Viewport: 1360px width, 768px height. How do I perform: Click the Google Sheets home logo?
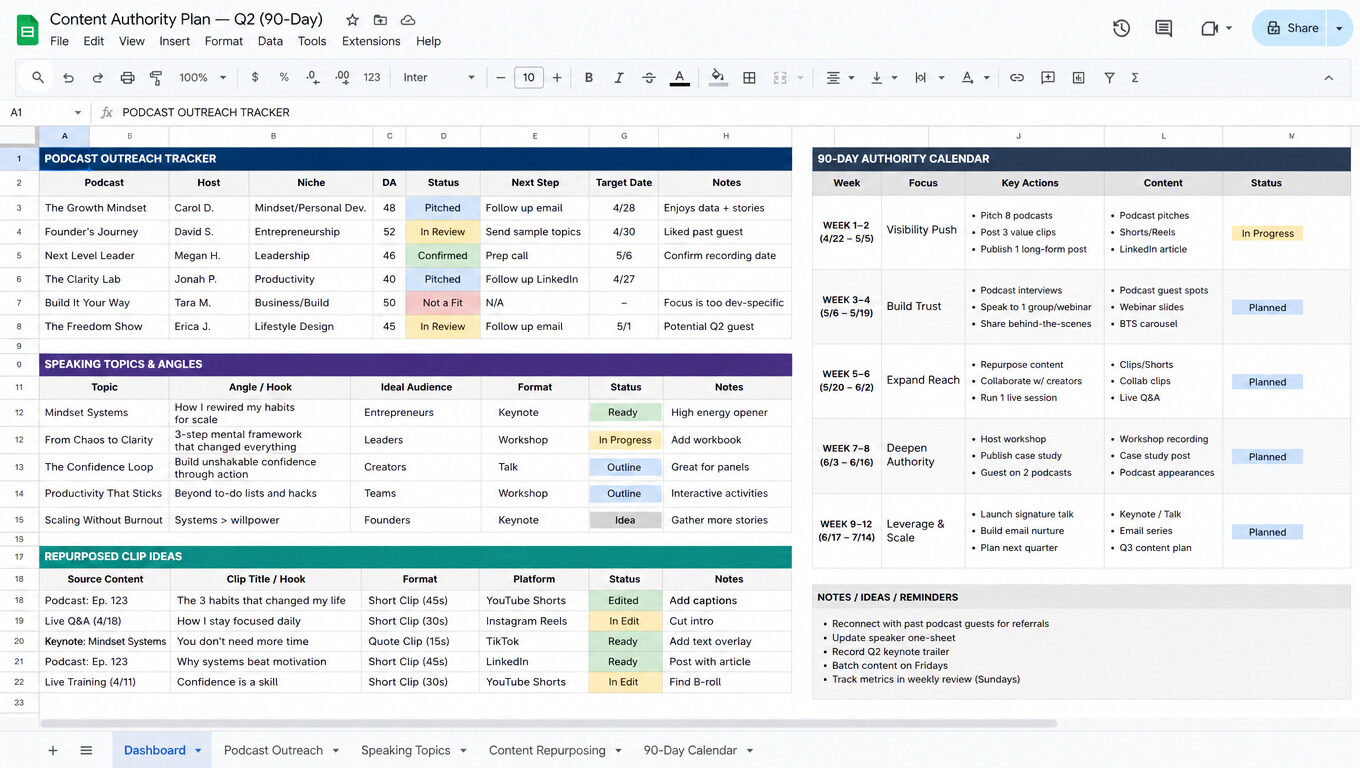(x=27, y=30)
